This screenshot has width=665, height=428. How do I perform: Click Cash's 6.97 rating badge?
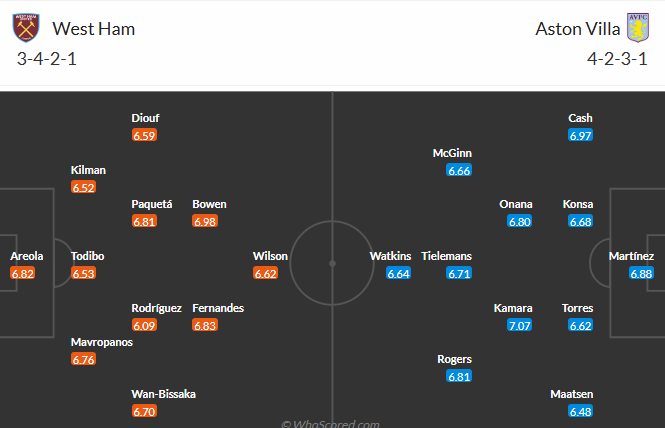580,135
